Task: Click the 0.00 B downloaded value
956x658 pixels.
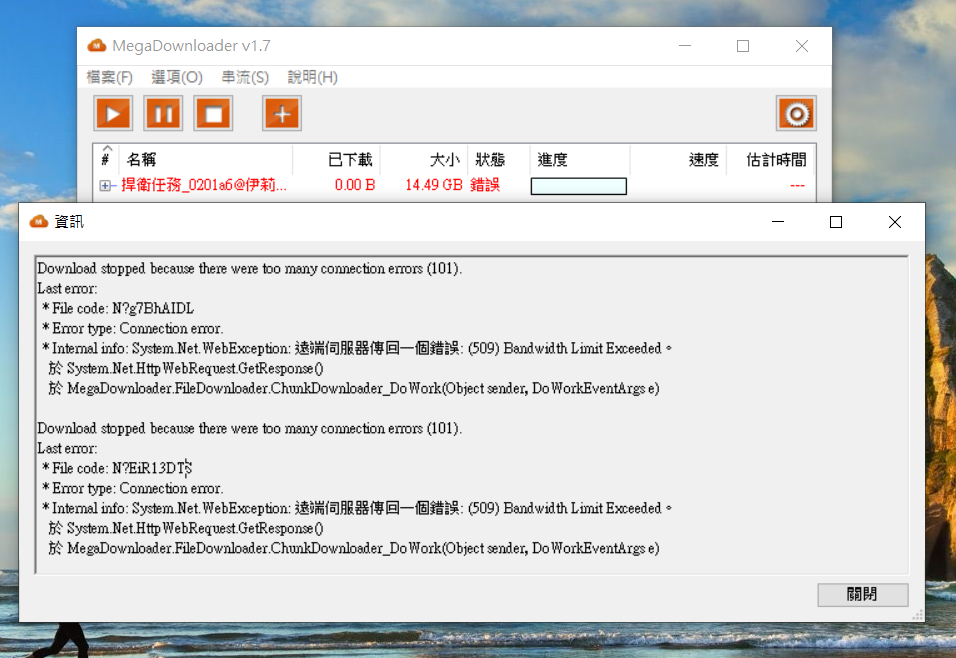Action: (x=355, y=185)
